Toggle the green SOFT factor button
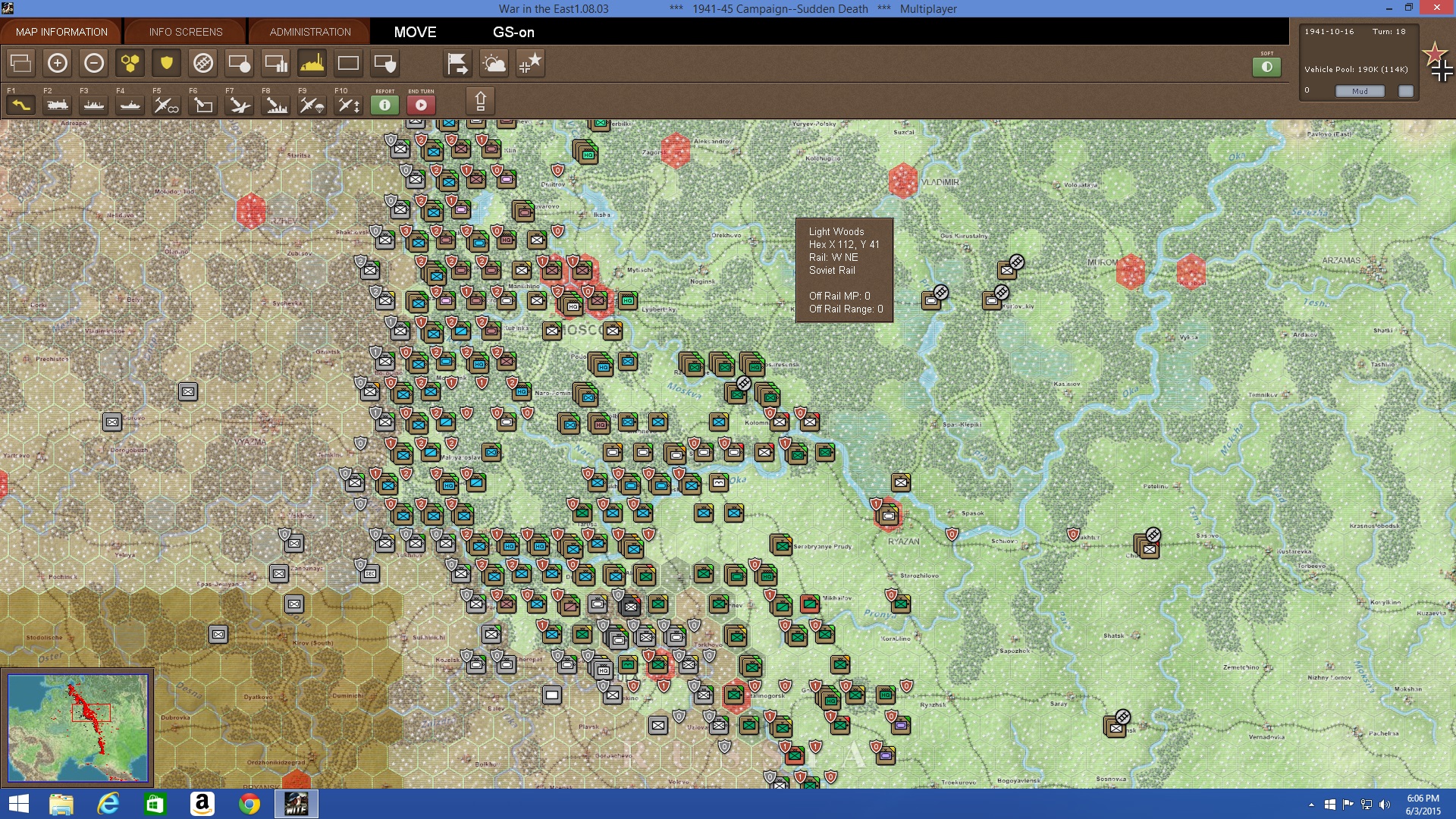The width and height of the screenshot is (1456, 819). click(1266, 67)
